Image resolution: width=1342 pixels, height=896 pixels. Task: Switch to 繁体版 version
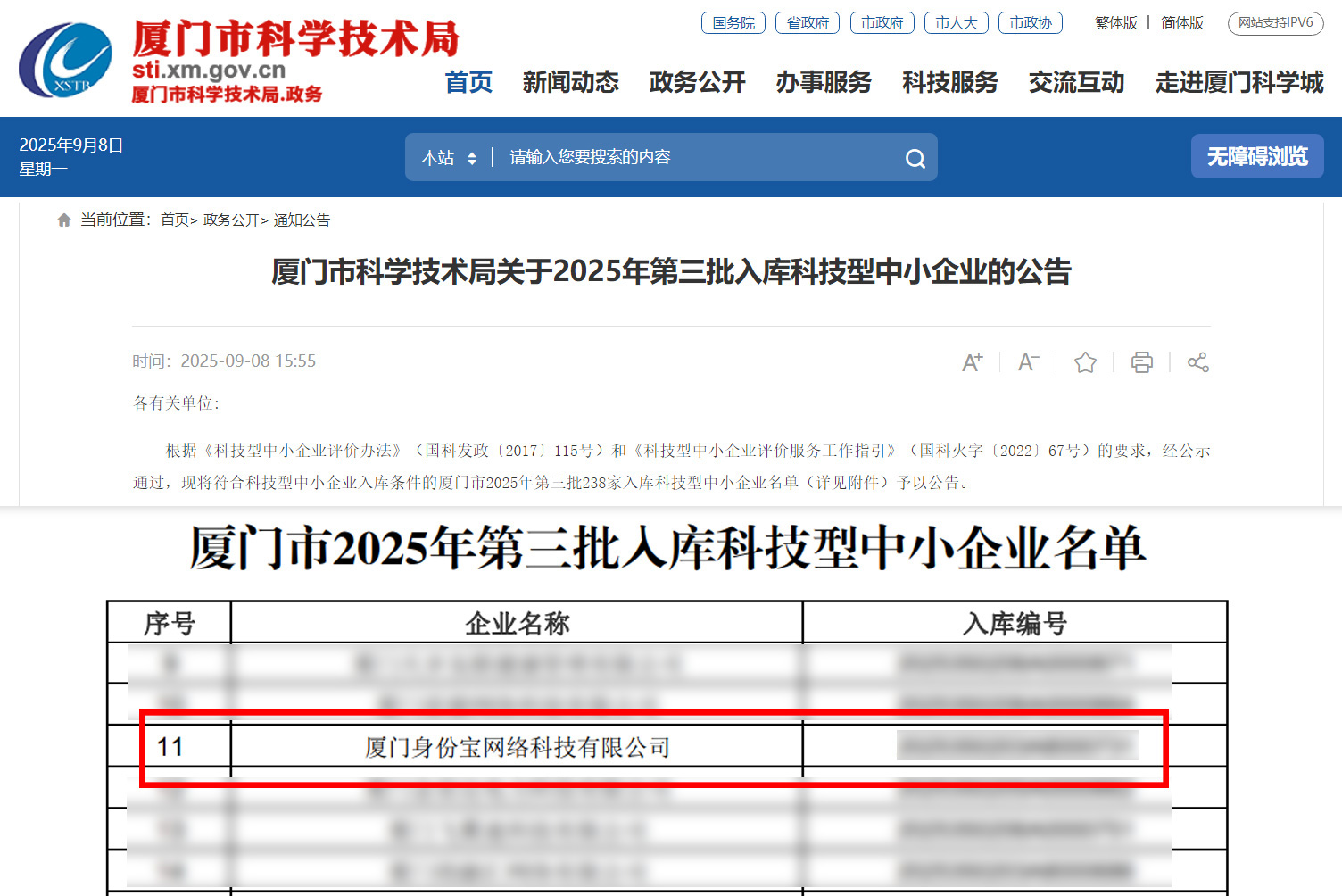pyautogui.click(x=1116, y=22)
